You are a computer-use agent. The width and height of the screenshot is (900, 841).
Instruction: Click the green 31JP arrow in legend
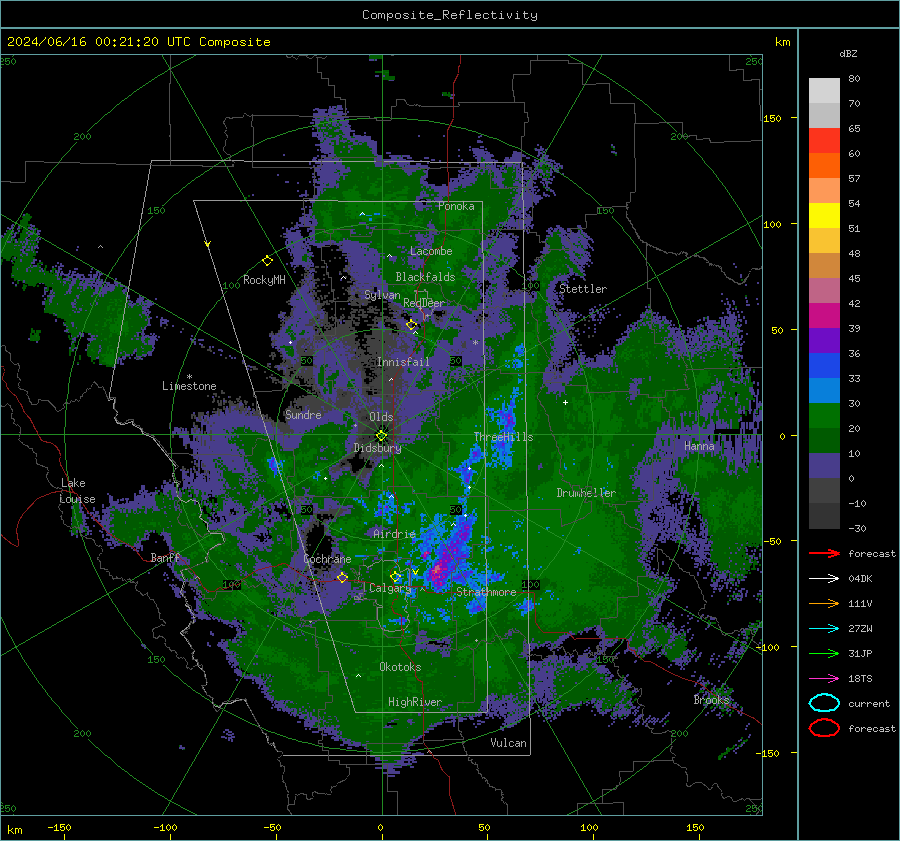(x=824, y=653)
